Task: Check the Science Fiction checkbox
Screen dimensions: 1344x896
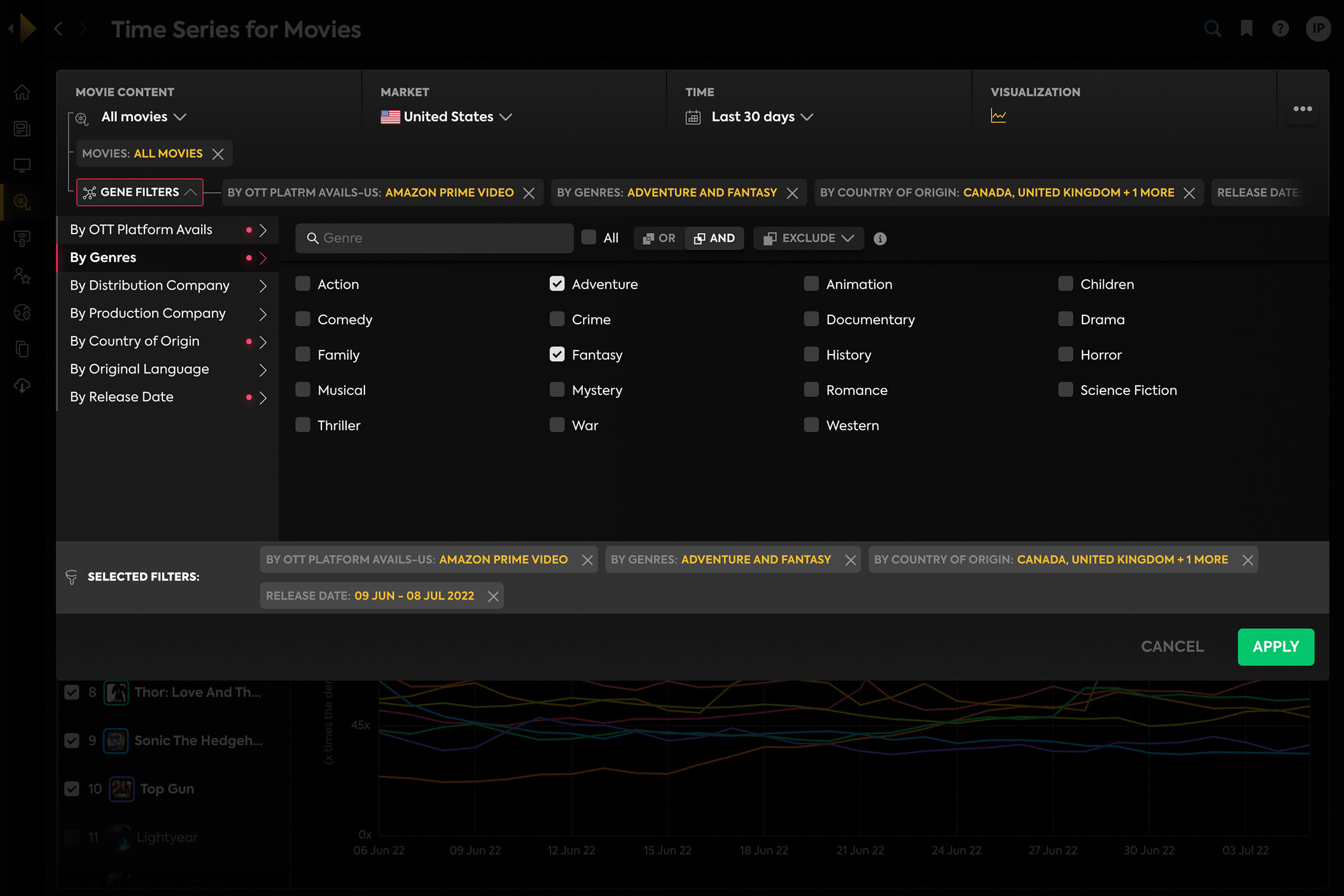Action: pos(1066,390)
